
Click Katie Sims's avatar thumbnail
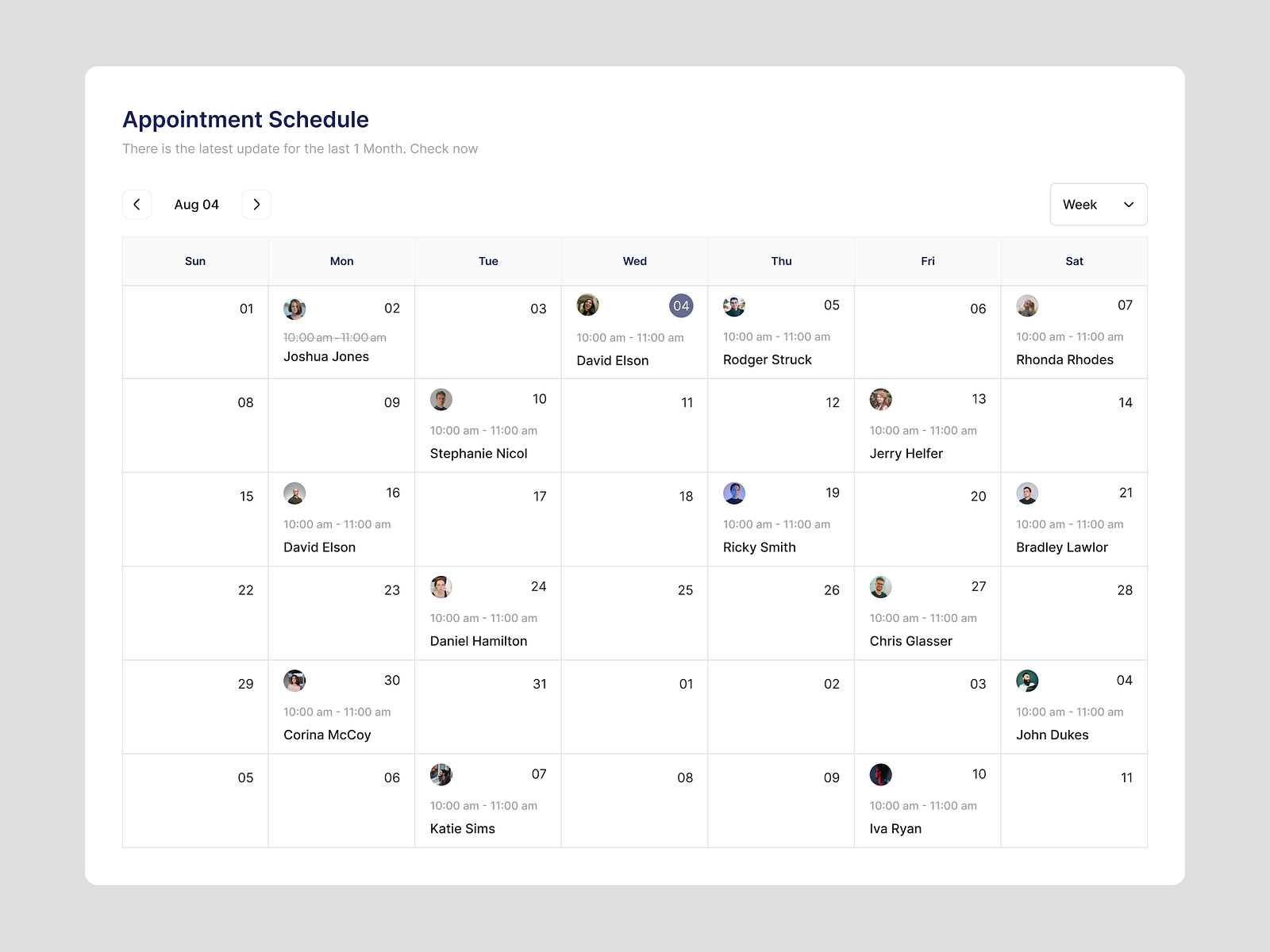point(441,774)
